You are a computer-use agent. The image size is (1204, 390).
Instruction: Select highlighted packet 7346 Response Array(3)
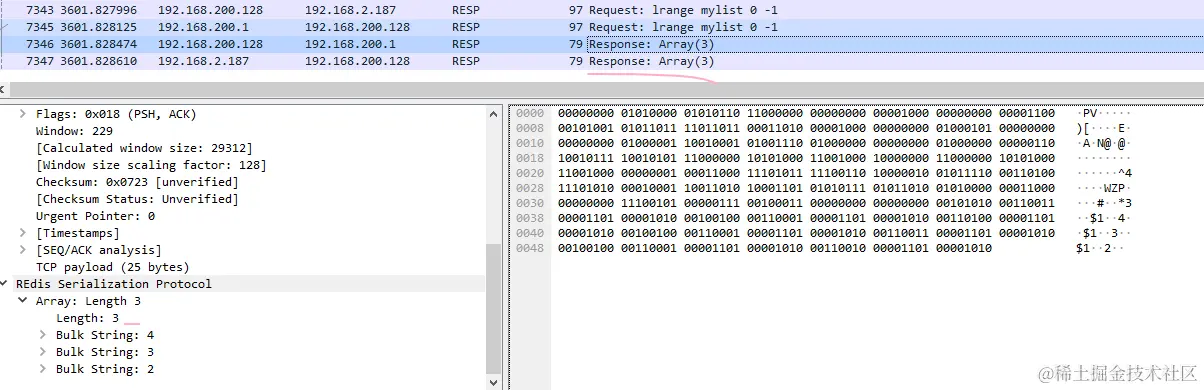click(602, 44)
